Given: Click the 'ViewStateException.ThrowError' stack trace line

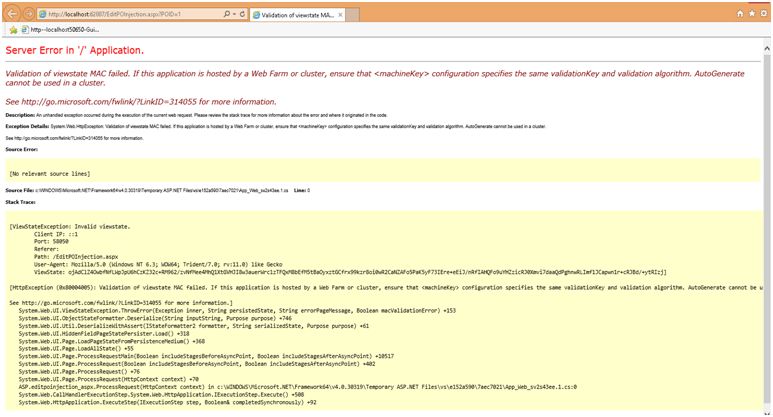Looking at the screenshot, I should [237, 311].
